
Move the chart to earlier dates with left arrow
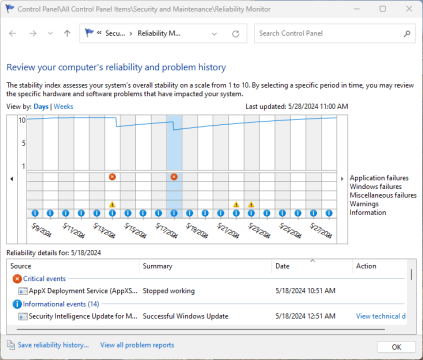tap(12, 179)
